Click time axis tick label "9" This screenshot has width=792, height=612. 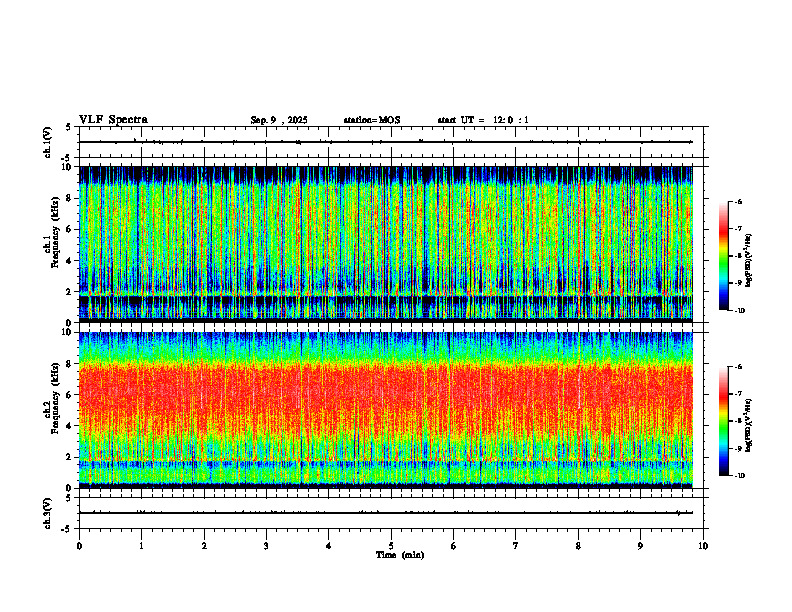point(640,546)
